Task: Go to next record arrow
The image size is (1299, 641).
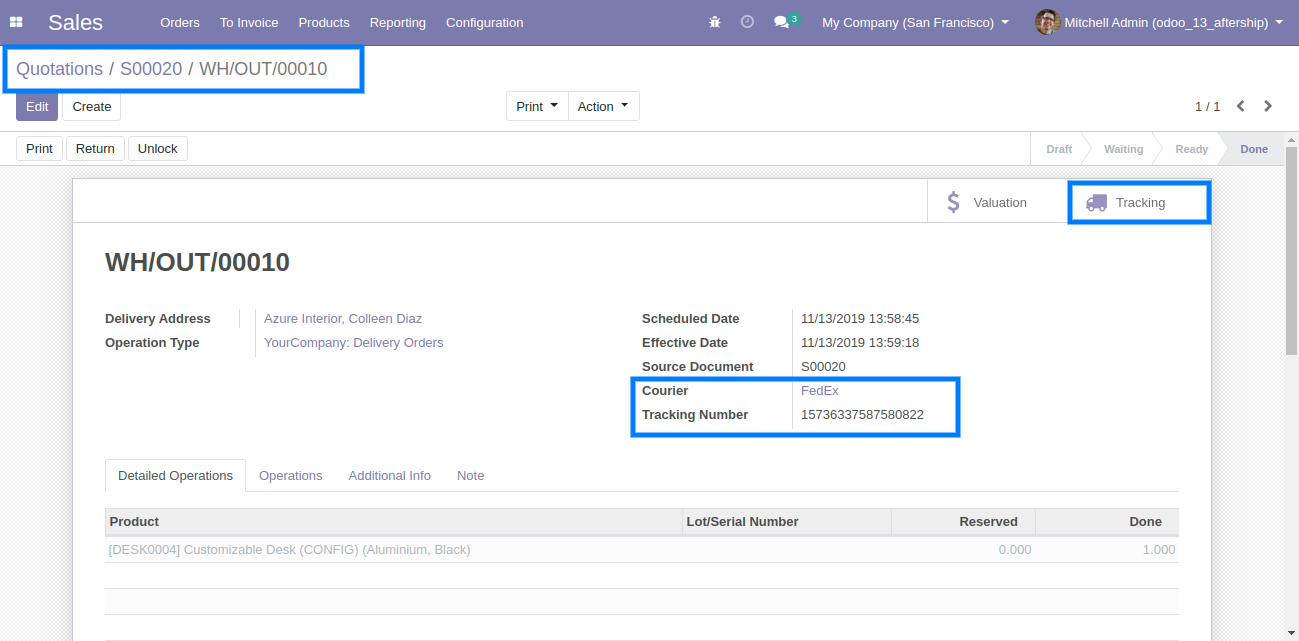Action: click(1268, 106)
